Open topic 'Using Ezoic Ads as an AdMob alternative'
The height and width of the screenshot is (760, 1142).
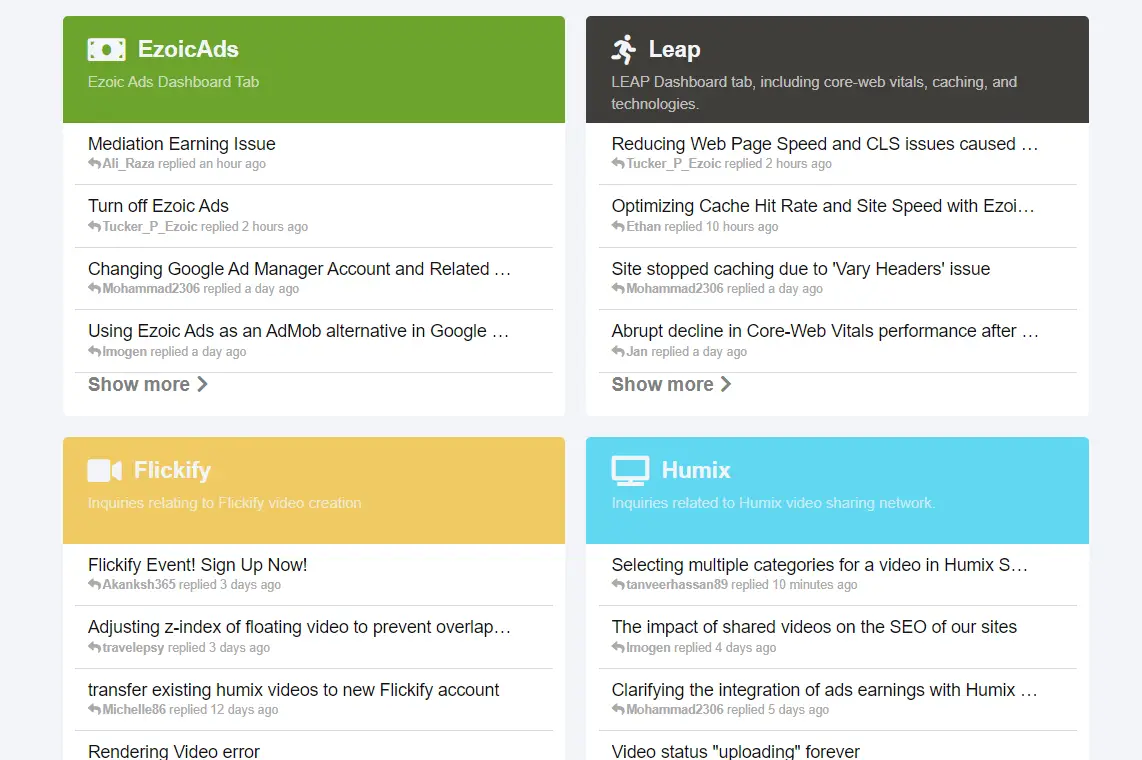pos(299,331)
